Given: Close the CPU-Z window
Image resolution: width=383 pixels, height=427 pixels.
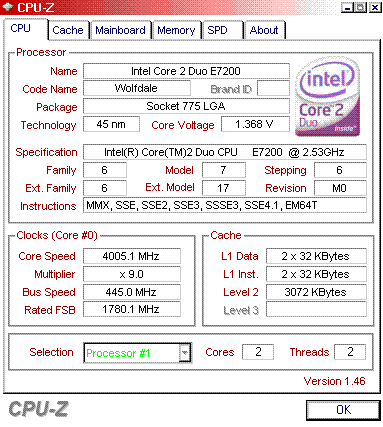Looking at the screenshot, I should click(x=375, y=7).
